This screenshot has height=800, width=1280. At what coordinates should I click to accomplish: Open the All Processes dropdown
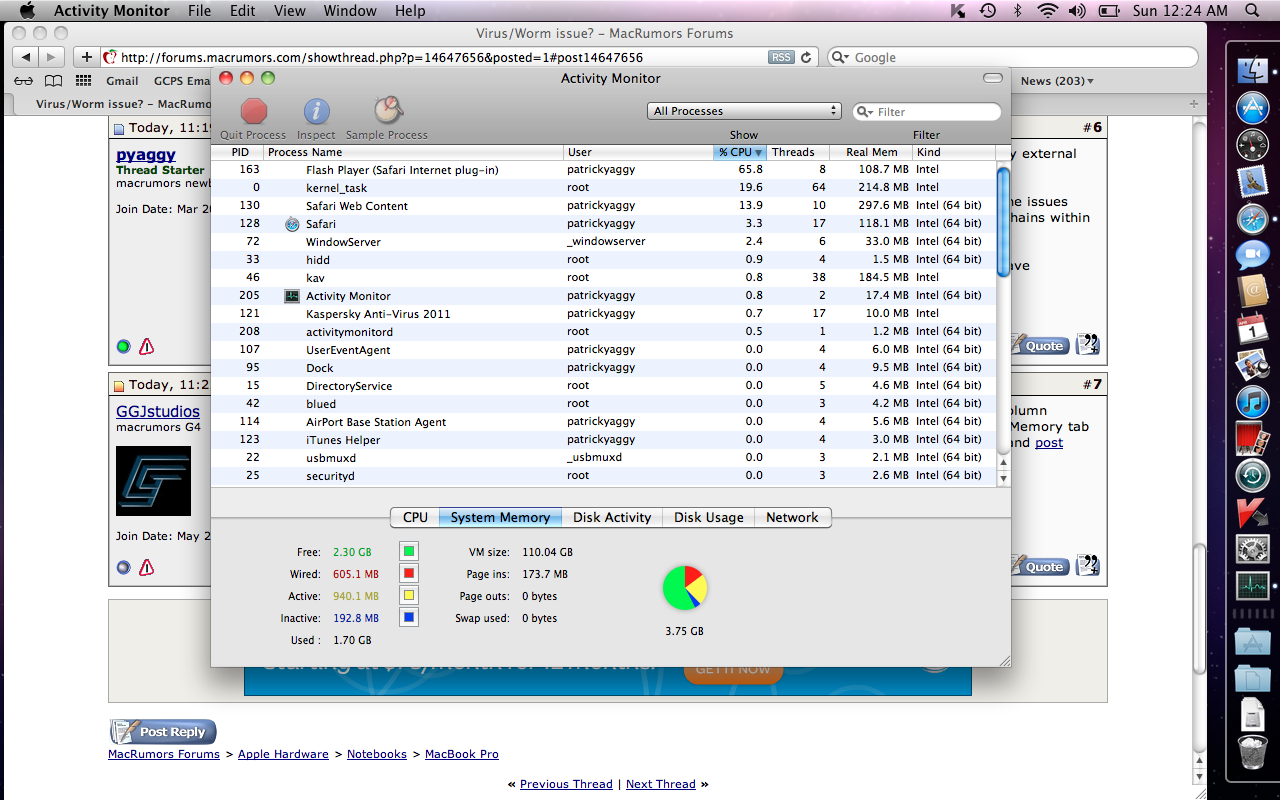coord(744,111)
